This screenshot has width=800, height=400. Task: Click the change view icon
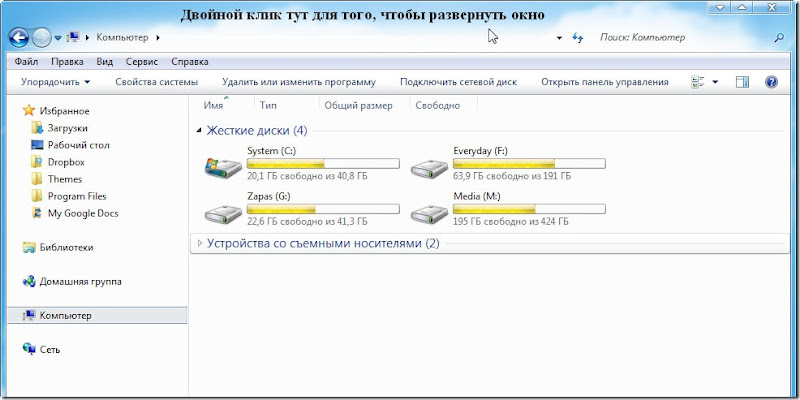(697, 82)
